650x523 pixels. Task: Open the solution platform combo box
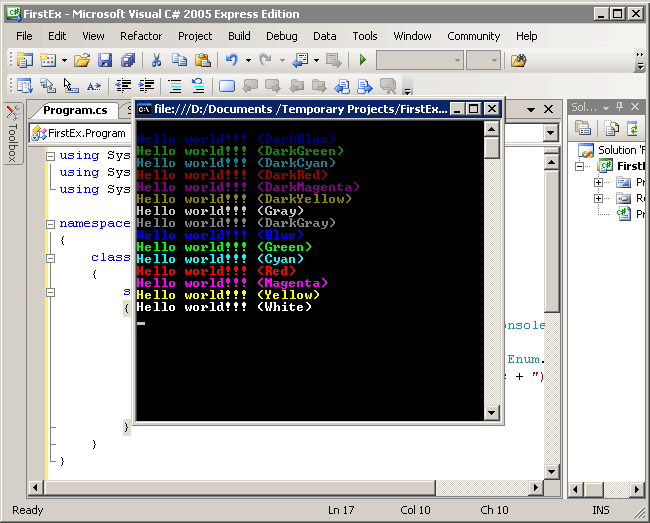(x=483, y=61)
